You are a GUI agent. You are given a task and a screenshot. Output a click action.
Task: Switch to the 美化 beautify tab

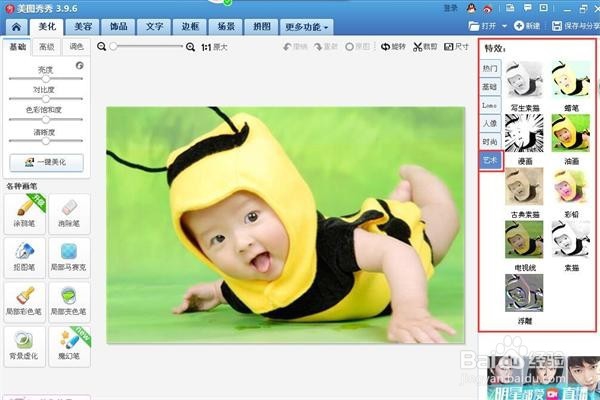point(47,26)
